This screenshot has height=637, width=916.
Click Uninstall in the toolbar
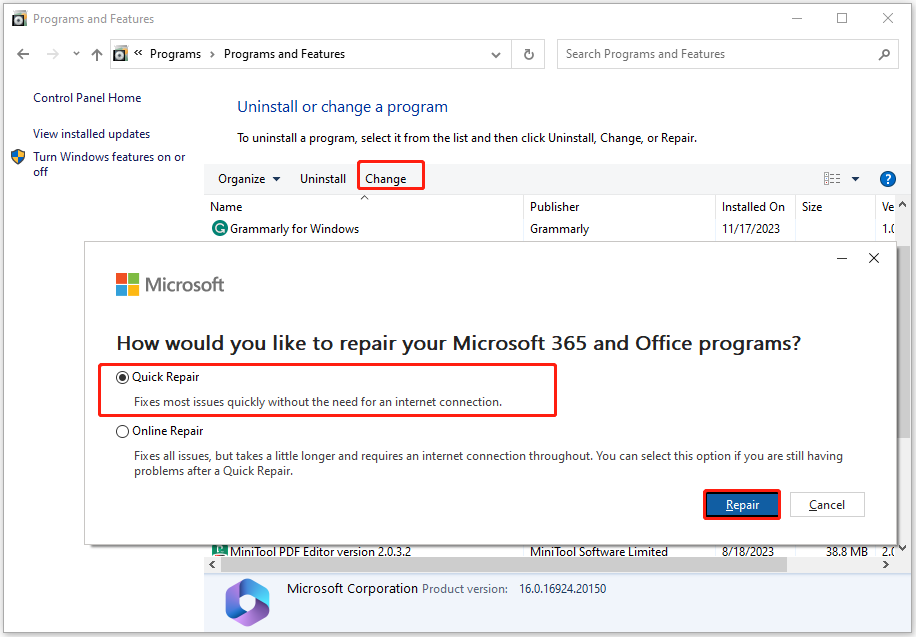tap(323, 179)
